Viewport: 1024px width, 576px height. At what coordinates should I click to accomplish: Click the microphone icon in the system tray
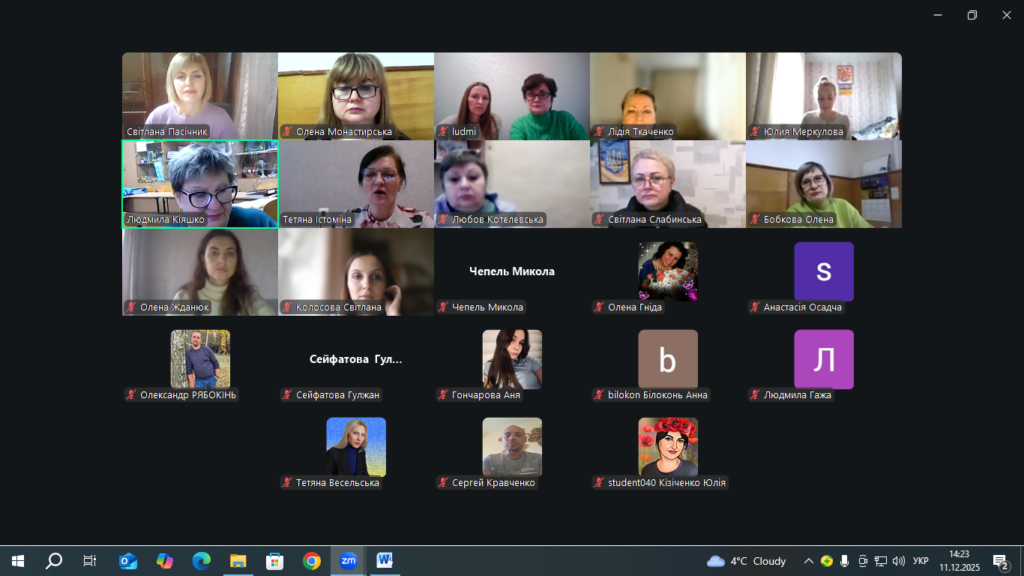[845, 561]
